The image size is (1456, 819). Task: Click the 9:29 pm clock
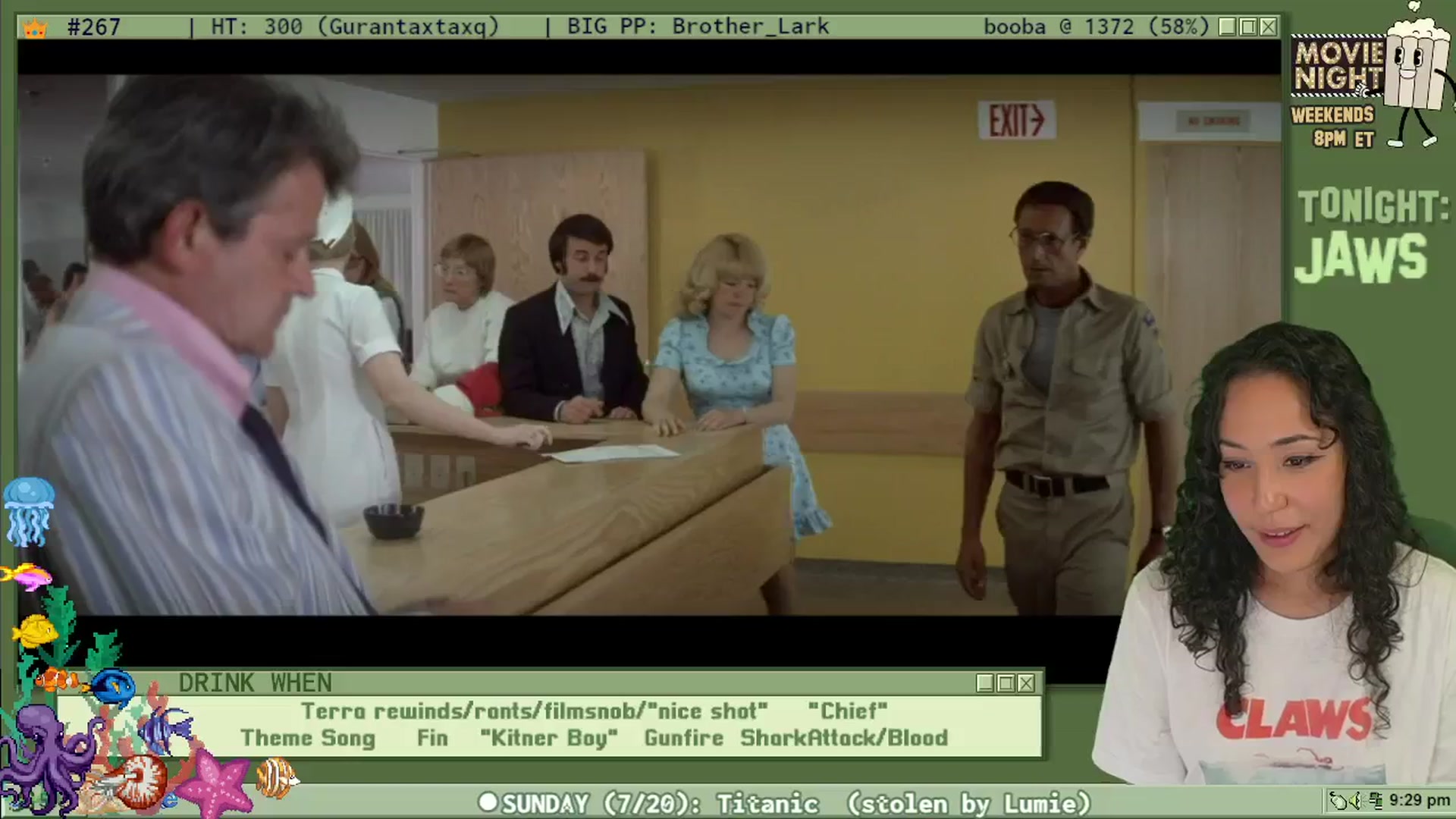(x=1420, y=801)
